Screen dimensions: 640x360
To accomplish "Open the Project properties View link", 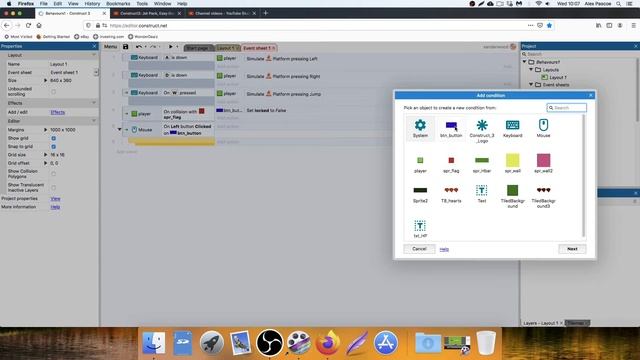I will [55, 199].
